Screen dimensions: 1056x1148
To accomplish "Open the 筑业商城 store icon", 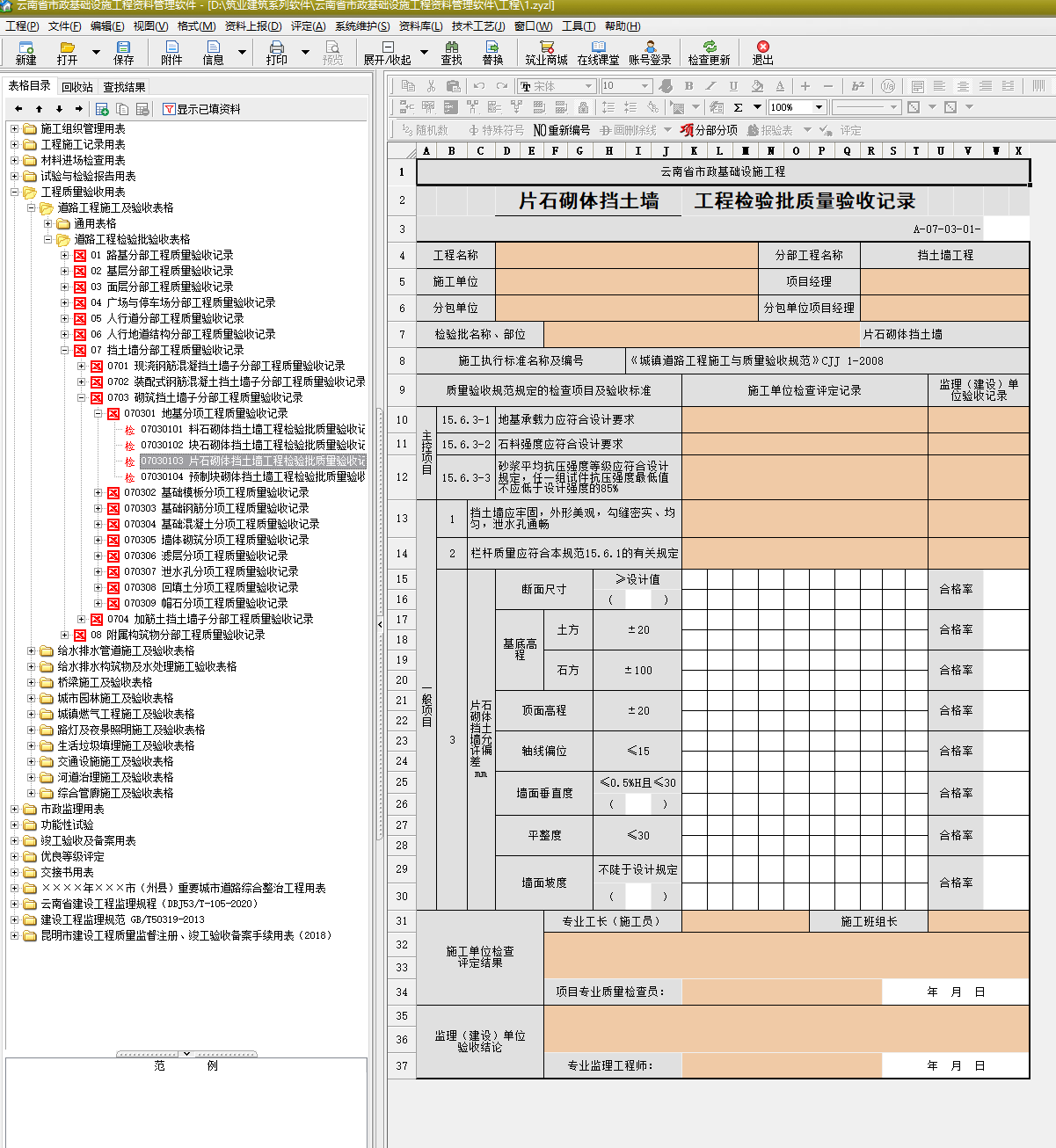I will click(546, 52).
